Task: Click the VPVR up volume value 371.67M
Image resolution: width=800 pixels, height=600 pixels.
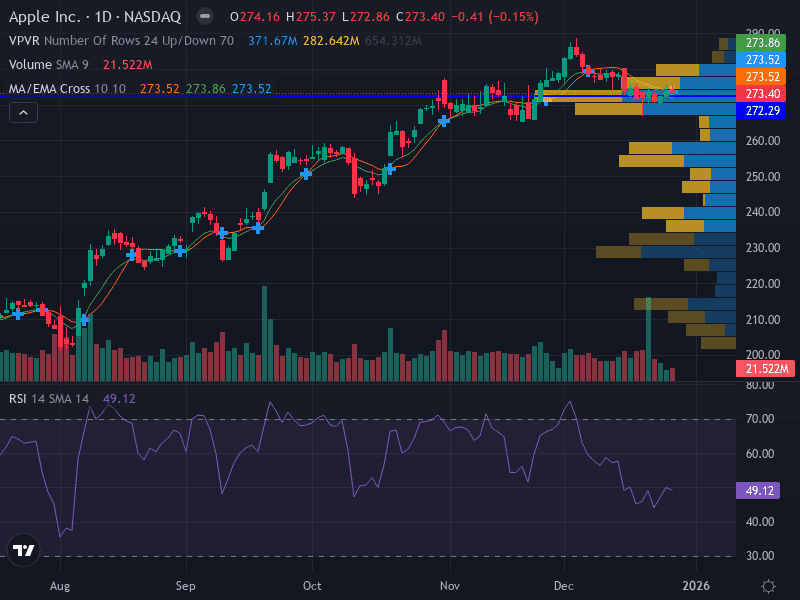Action: point(272,41)
